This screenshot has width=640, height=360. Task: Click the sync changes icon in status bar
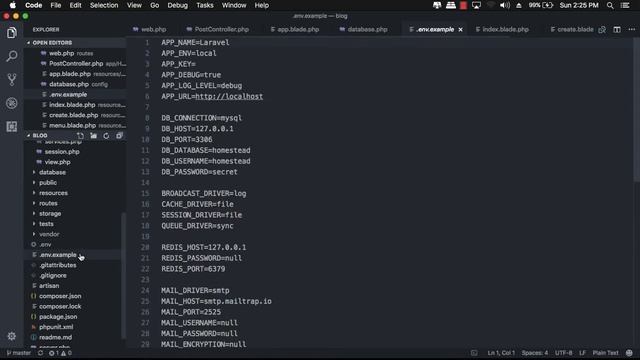(40, 353)
